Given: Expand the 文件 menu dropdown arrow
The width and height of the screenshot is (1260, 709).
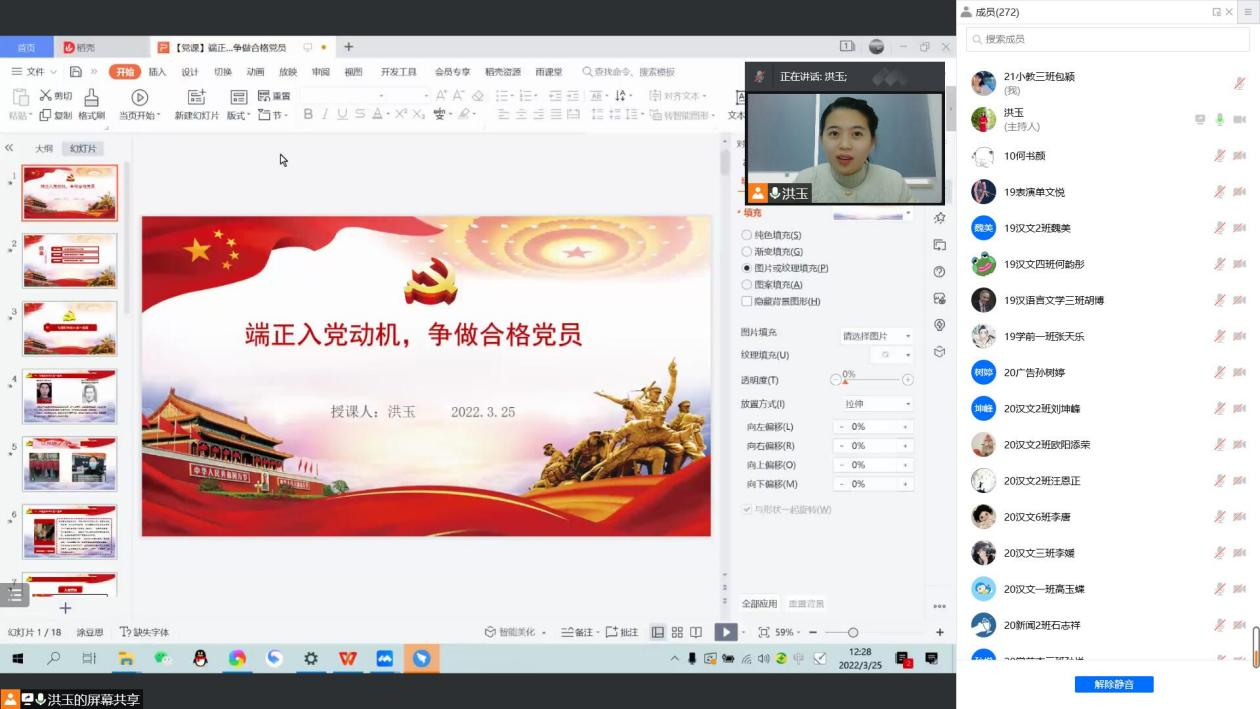Looking at the screenshot, I should click(52, 72).
